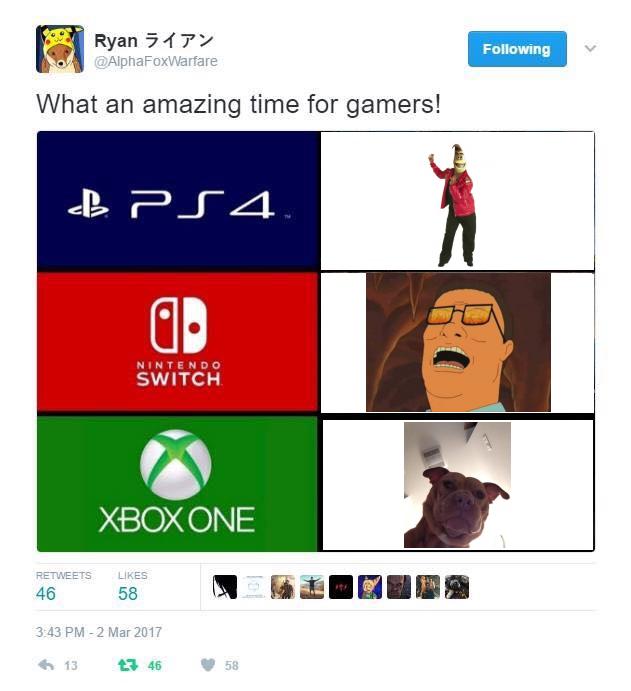
Task: Click the green retweet icon
Action: [128, 665]
